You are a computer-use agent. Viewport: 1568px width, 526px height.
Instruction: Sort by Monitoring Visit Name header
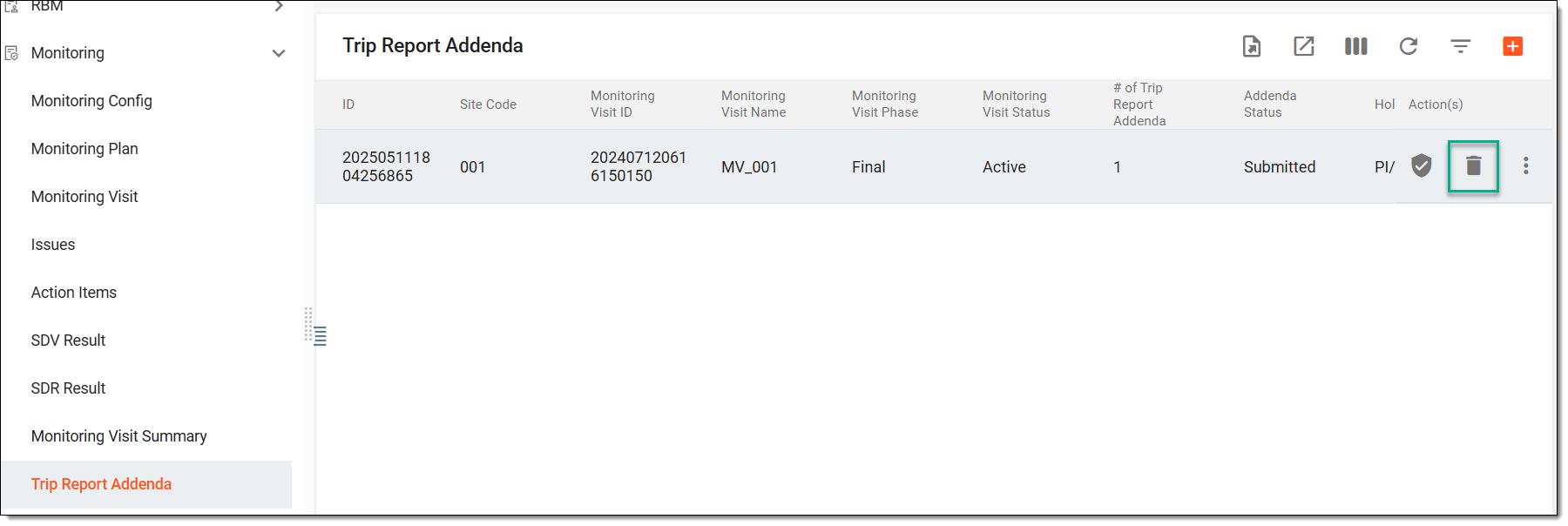click(754, 104)
